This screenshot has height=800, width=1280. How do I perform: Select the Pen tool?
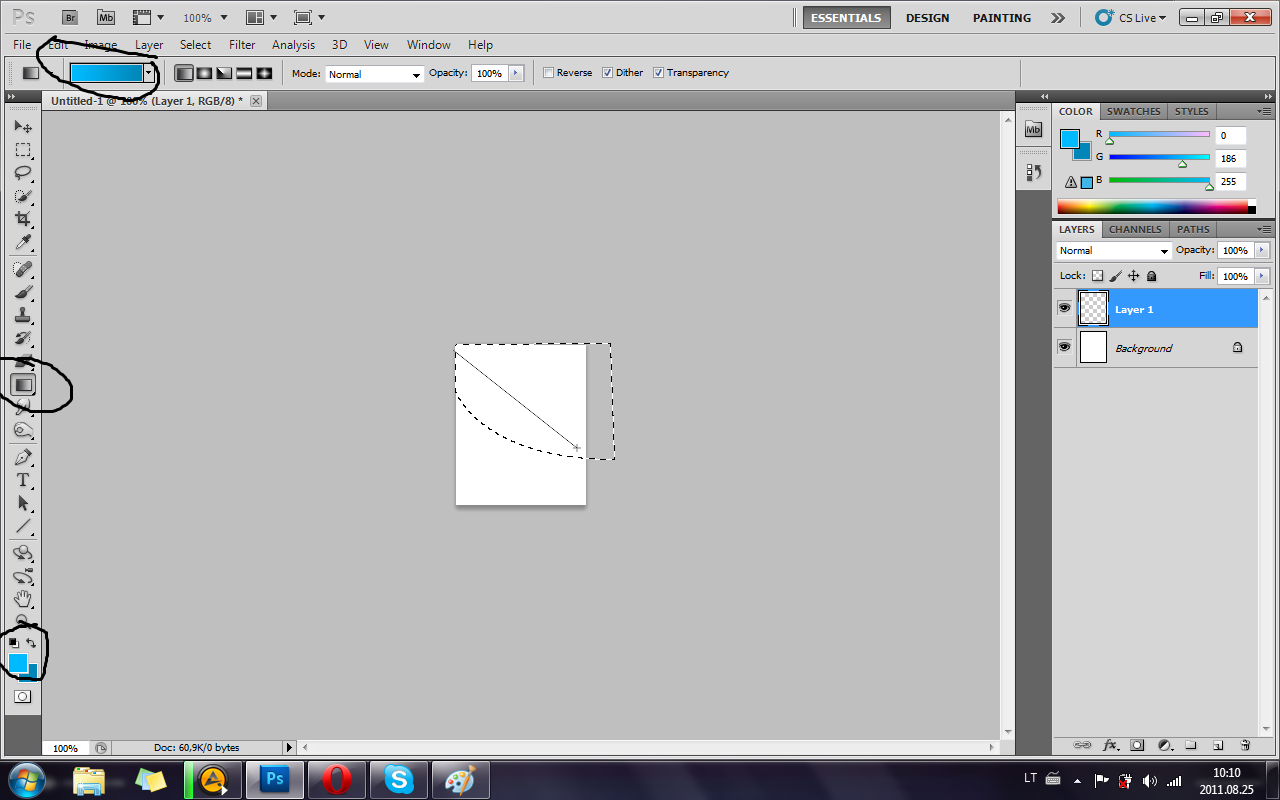pyautogui.click(x=23, y=457)
